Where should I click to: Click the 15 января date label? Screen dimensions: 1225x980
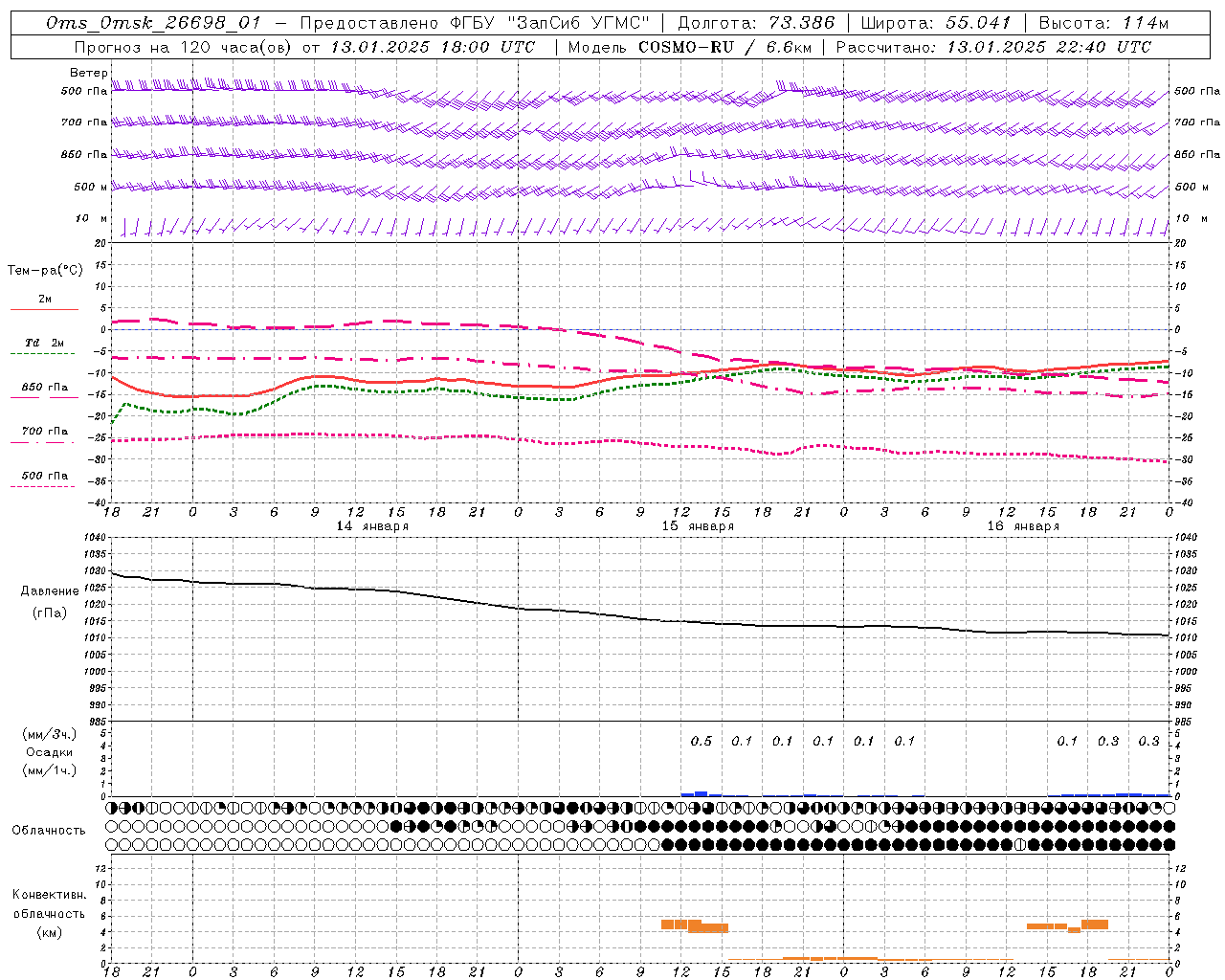point(698,526)
